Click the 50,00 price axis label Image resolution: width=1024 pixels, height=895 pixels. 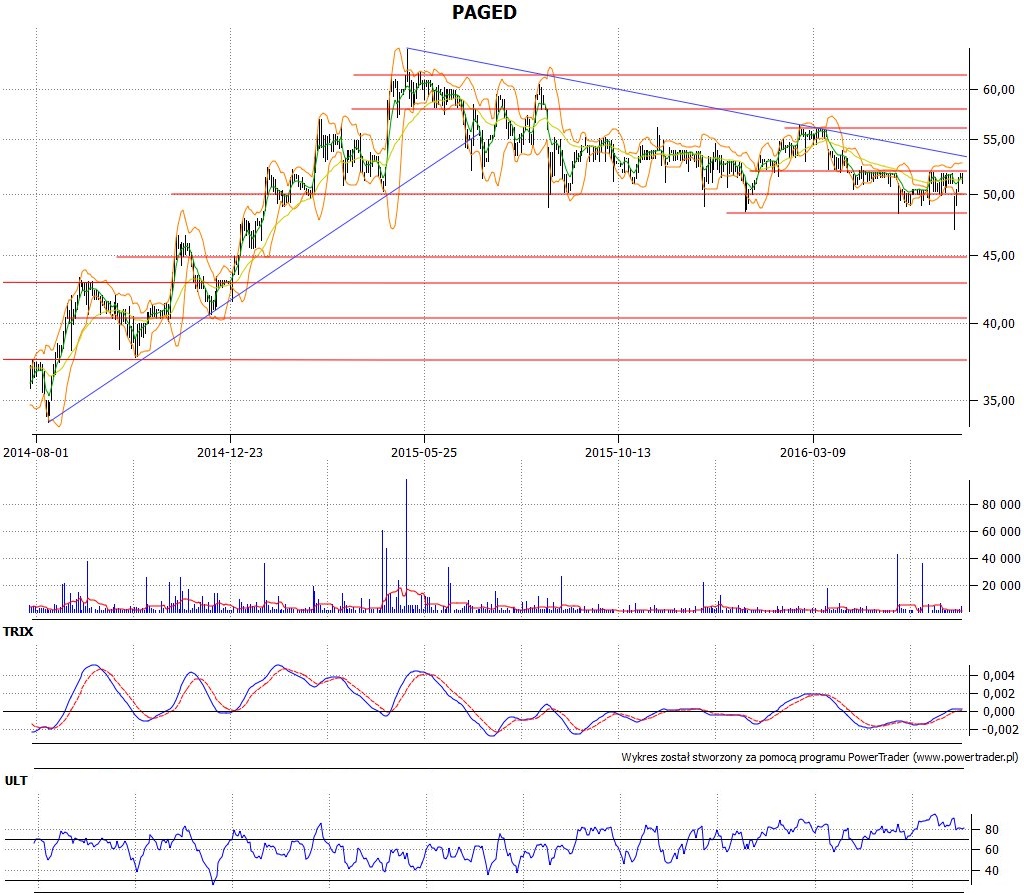point(999,195)
